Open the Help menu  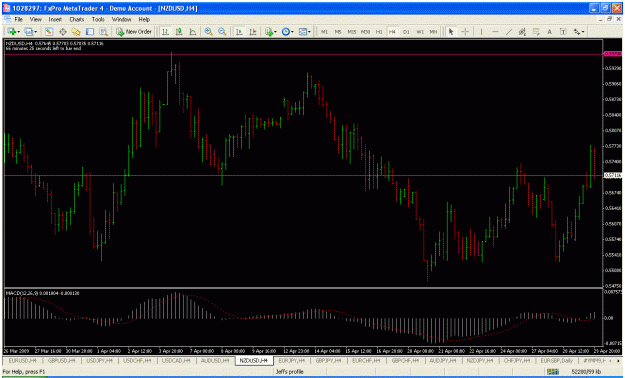(x=144, y=19)
